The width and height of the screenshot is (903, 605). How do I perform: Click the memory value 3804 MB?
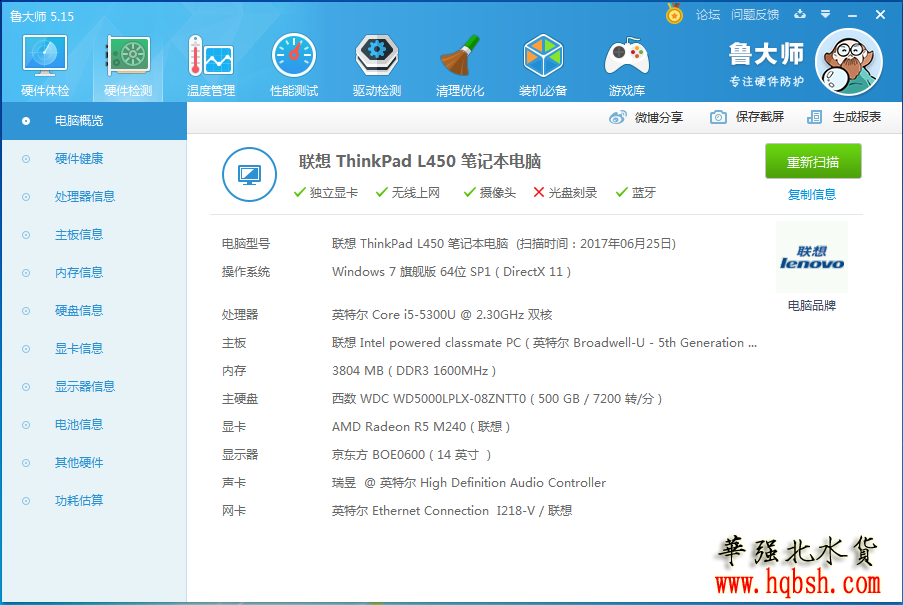click(413, 371)
